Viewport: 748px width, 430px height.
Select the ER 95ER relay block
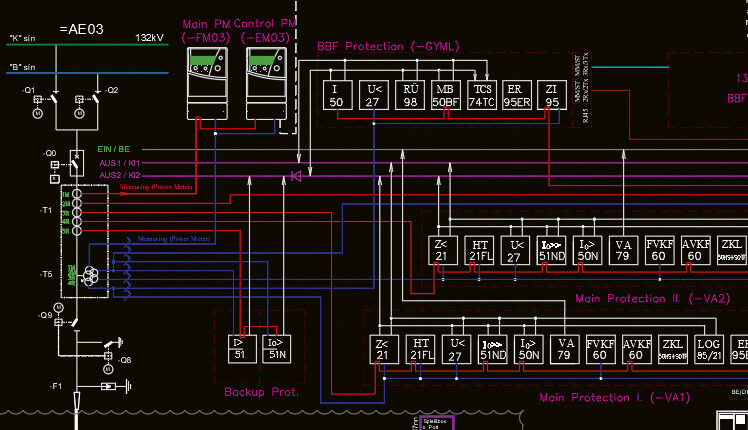click(x=516, y=96)
